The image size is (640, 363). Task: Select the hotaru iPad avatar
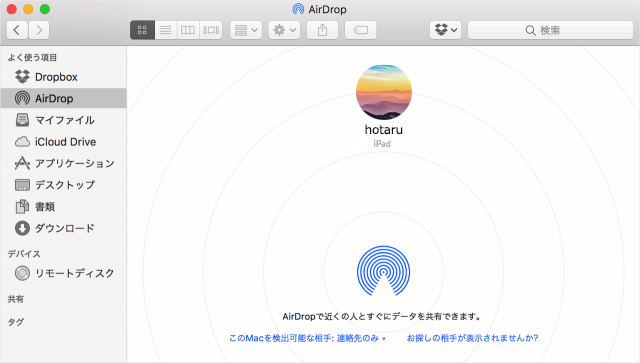click(x=384, y=92)
